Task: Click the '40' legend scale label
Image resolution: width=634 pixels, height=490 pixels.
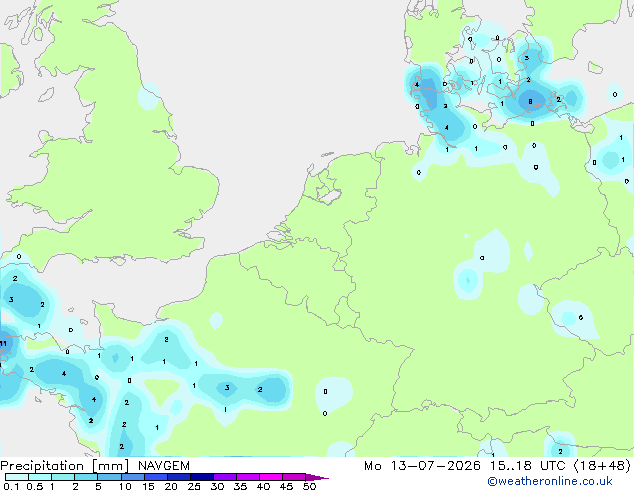Action: [x=263, y=486]
